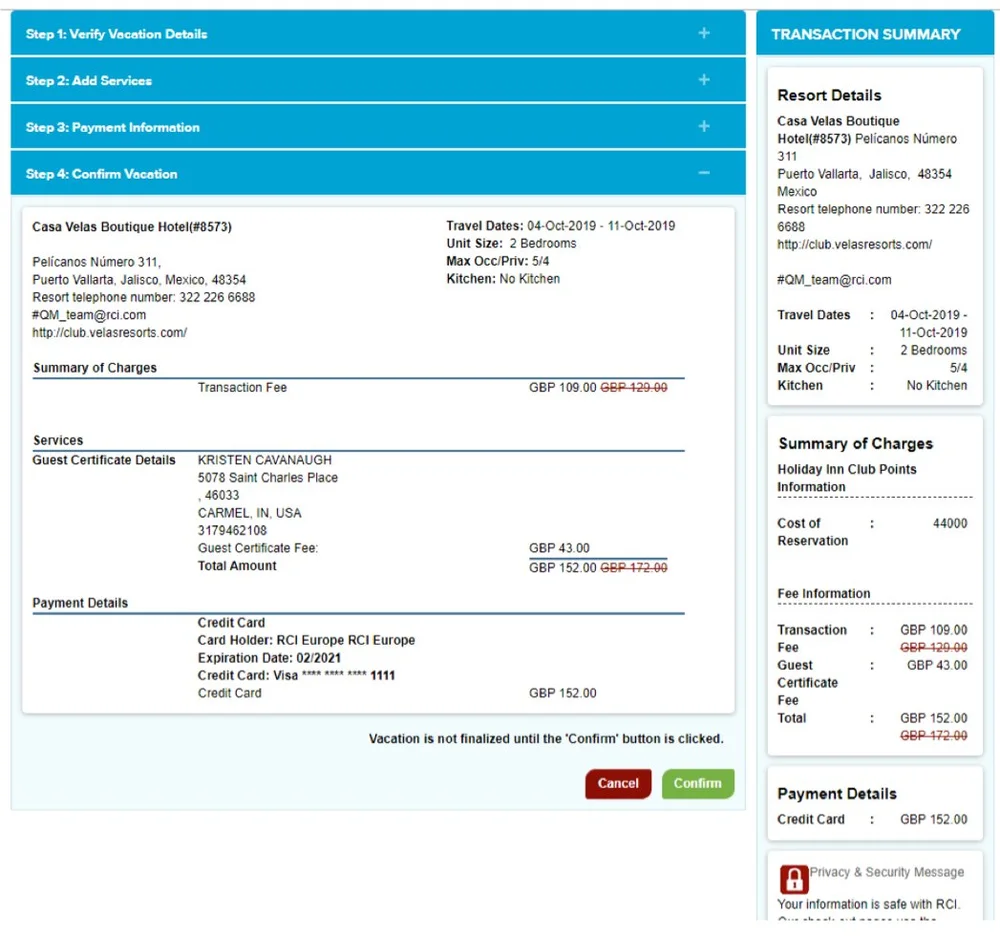Select Step 4: Confirm Vacation header
The width and height of the screenshot is (1000, 939).
378,173
